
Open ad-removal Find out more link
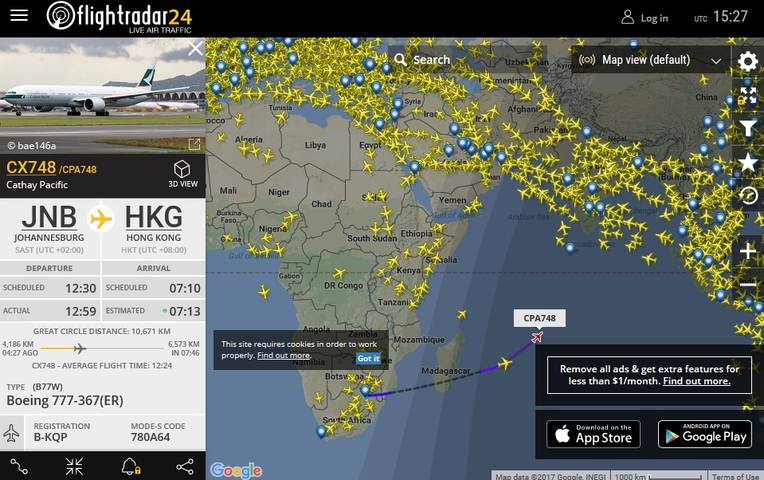(x=696, y=381)
